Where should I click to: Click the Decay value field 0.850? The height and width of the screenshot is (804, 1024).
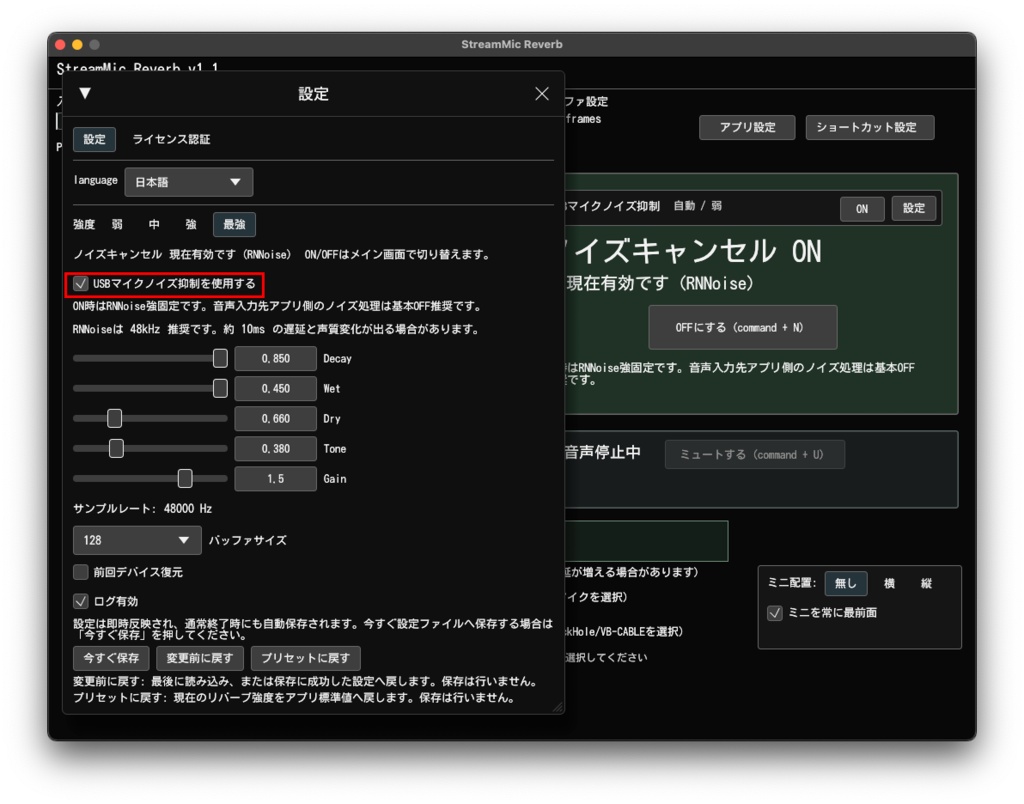[x=276, y=359]
